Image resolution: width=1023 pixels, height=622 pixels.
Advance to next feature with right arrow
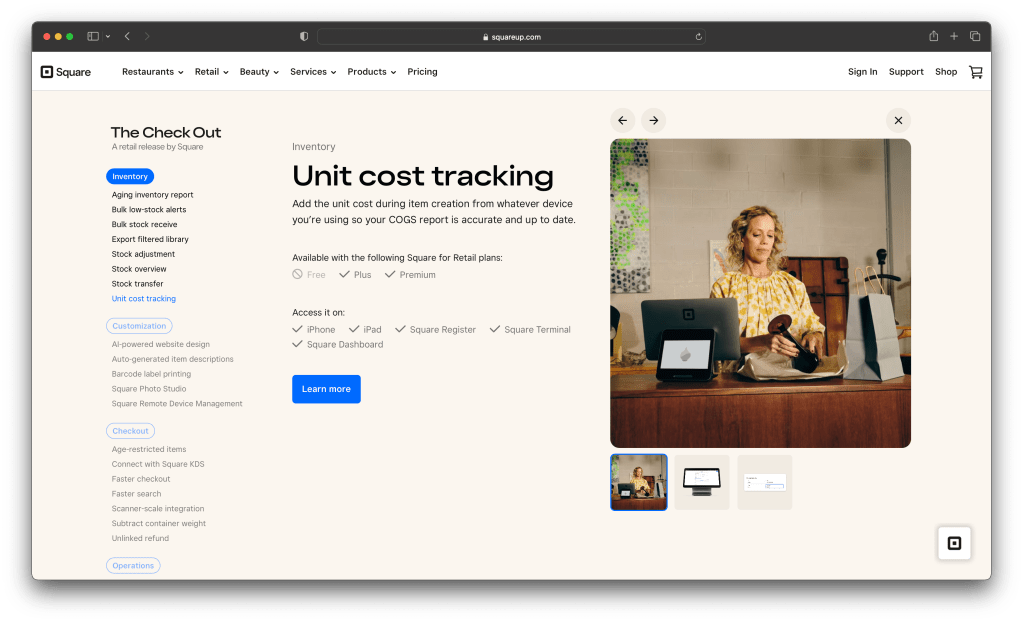[x=653, y=120]
